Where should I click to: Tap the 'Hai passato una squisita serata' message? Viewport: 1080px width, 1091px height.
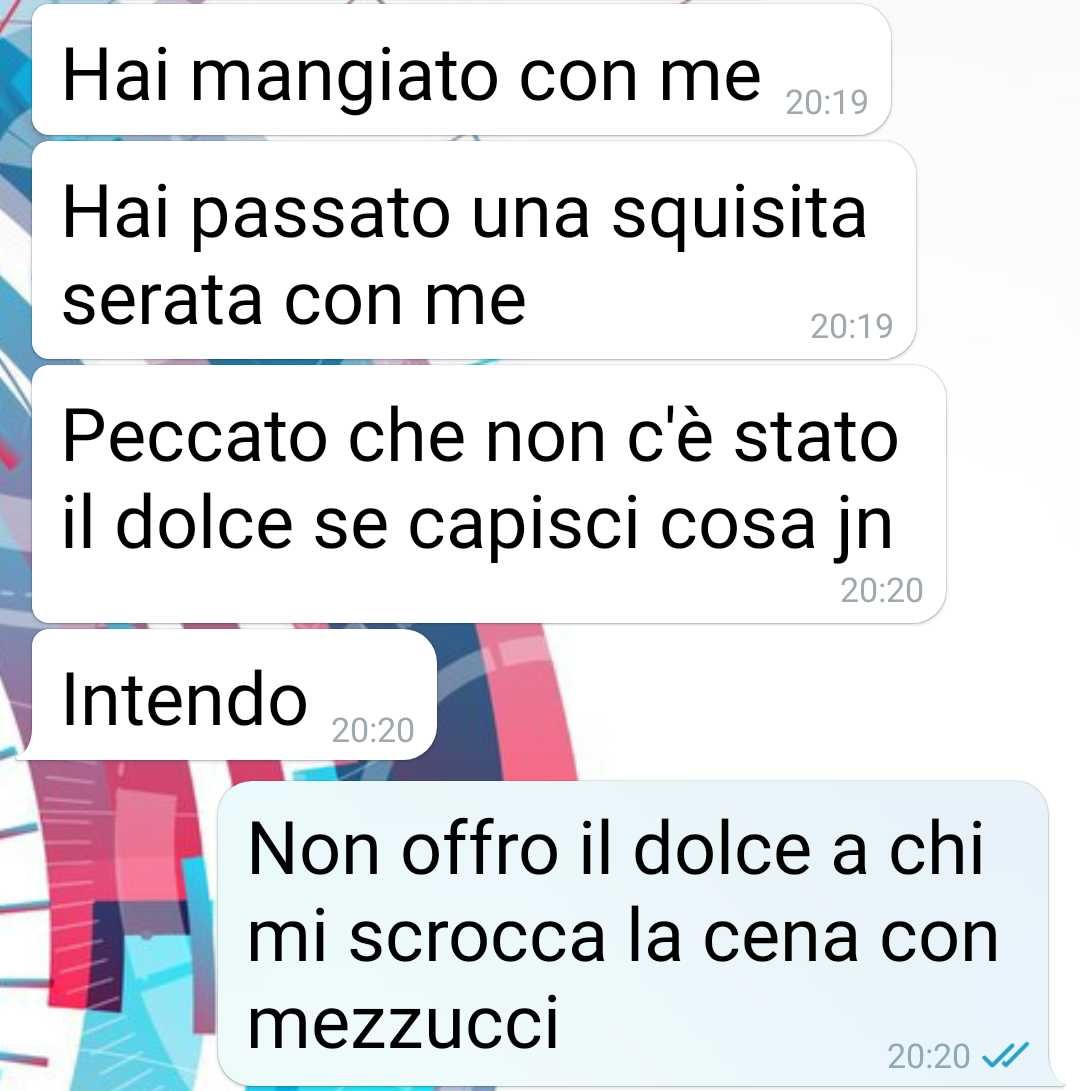(474, 250)
